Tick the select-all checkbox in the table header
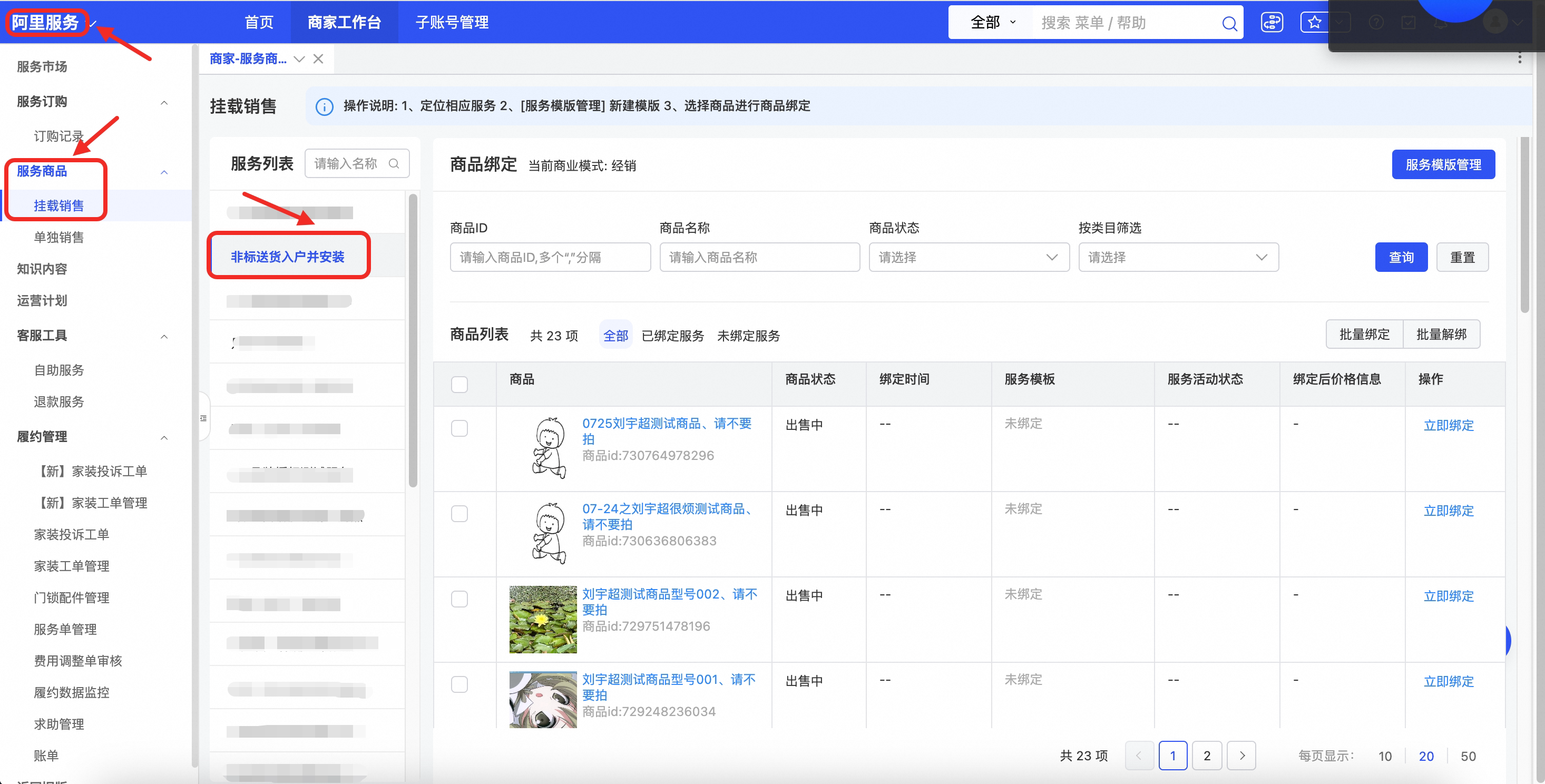 [x=459, y=385]
